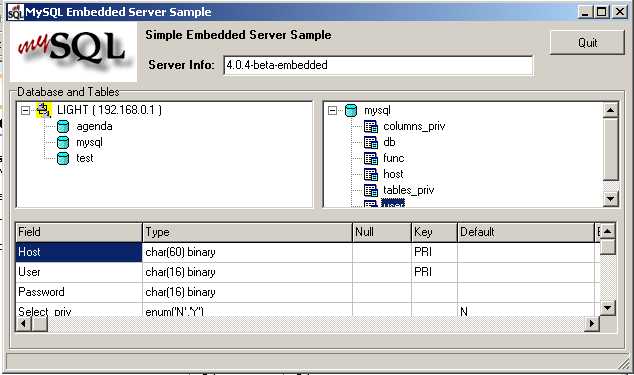Click the columns_priv table icon
The image size is (634, 375).
coord(371,126)
